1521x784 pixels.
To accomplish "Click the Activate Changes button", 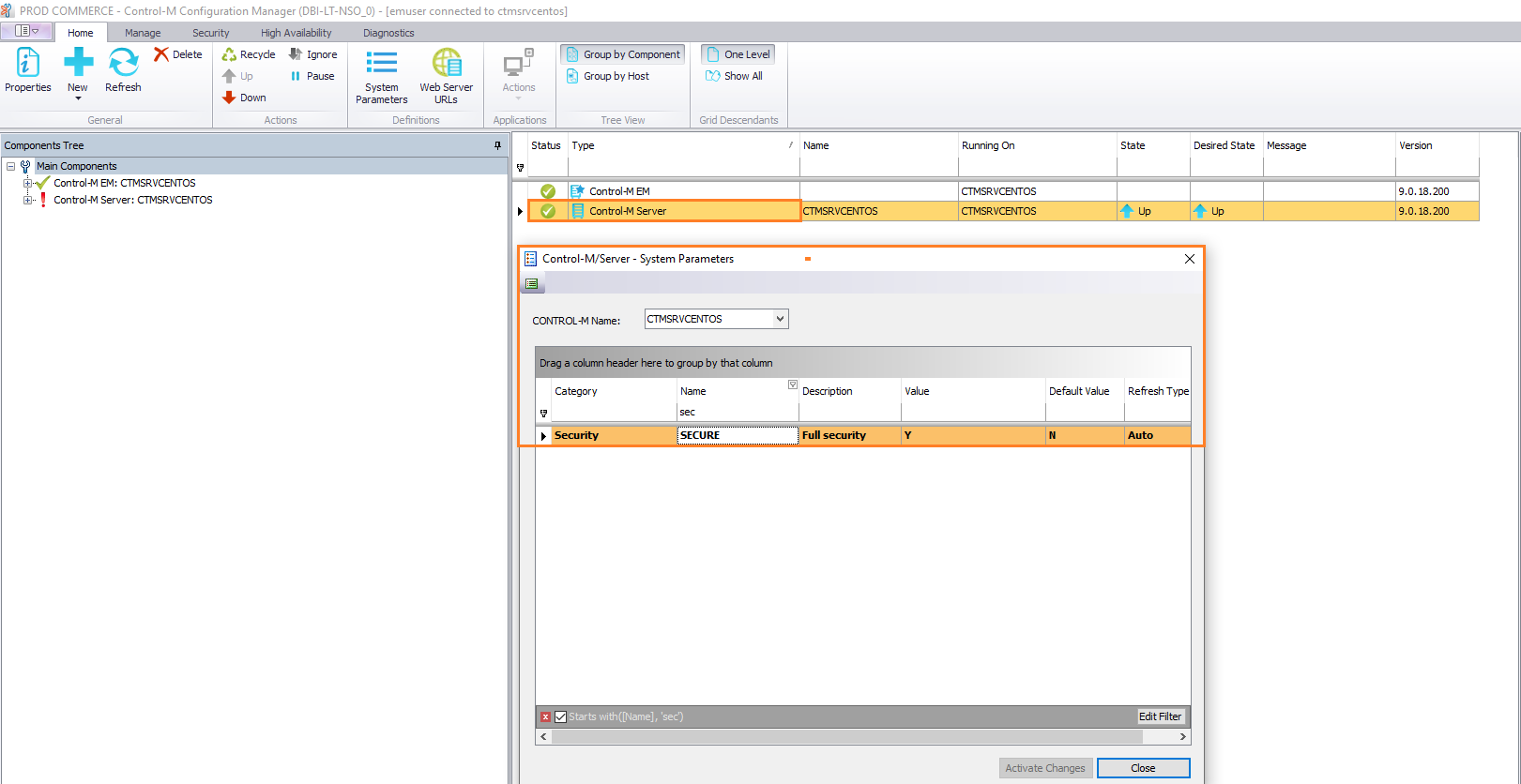I will point(1045,768).
